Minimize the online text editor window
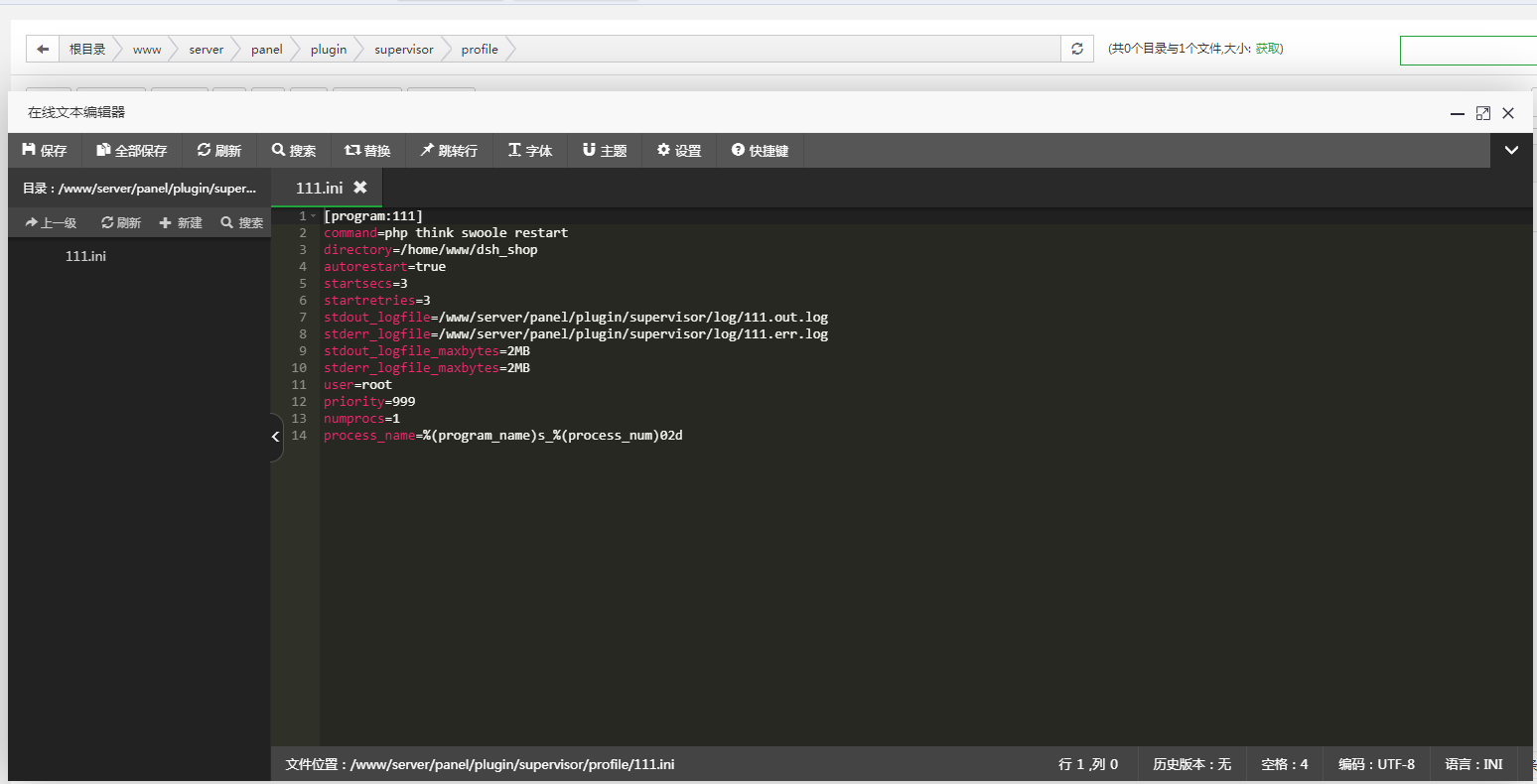 [1458, 113]
